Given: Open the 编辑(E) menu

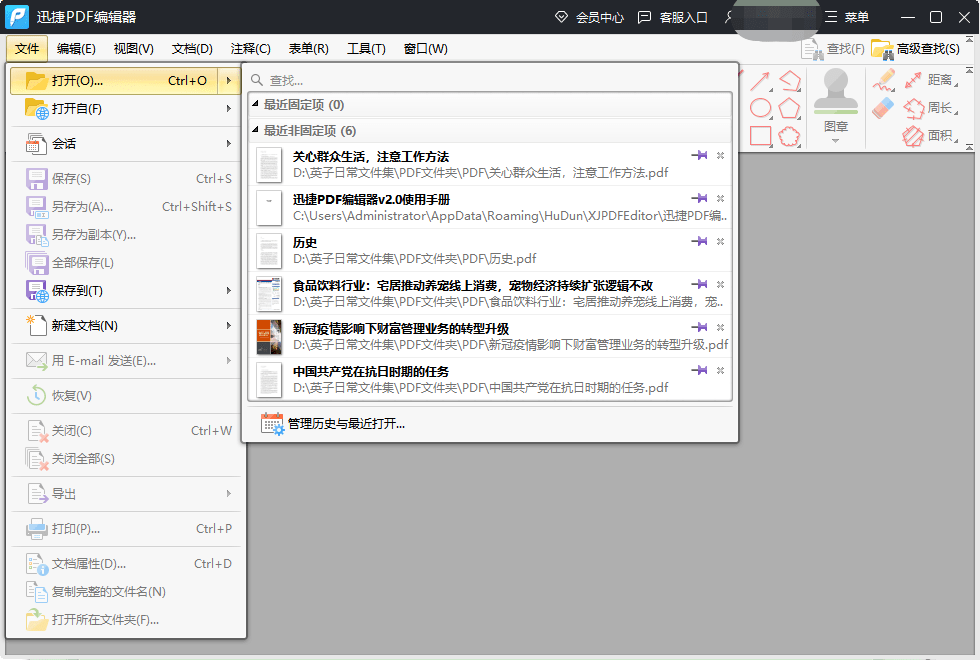Looking at the screenshot, I should (76, 49).
